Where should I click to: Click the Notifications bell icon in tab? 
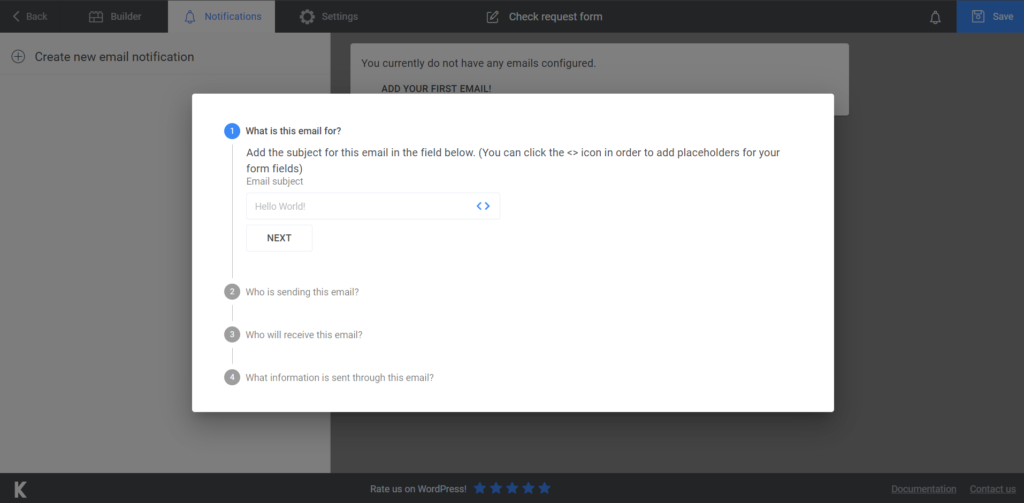click(x=190, y=17)
